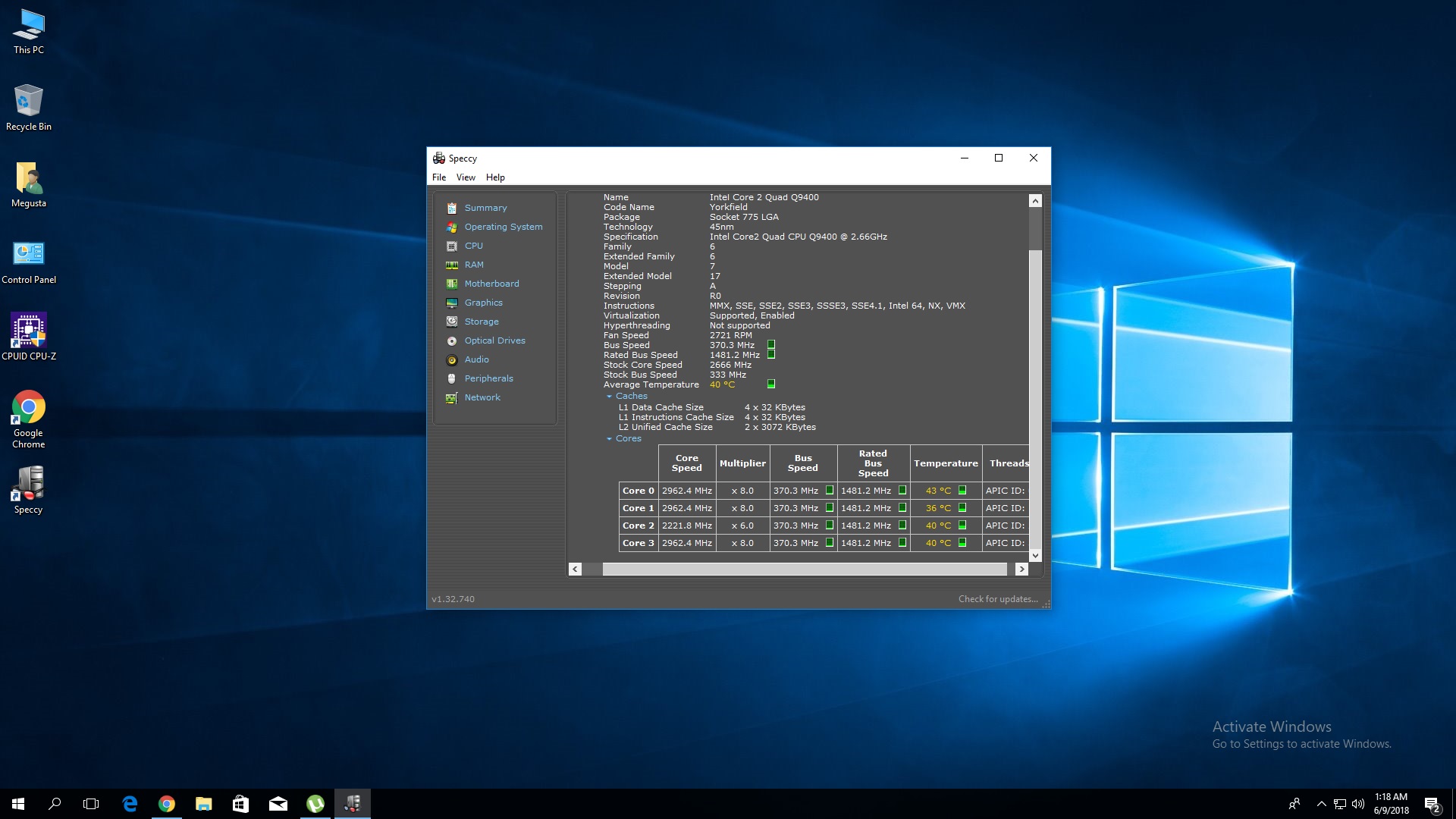Image resolution: width=1456 pixels, height=819 pixels.
Task: Open the Graphics section icon
Action: [x=452, y=303]
